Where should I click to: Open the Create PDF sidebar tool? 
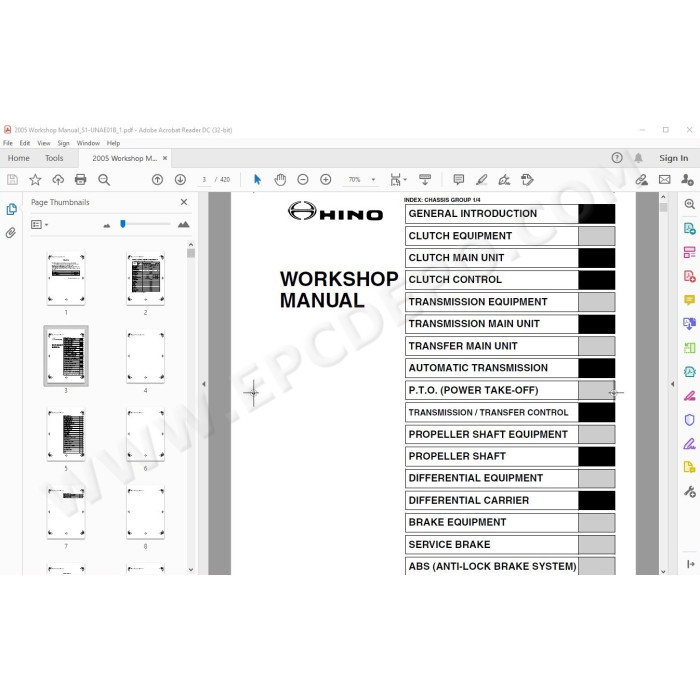(x=690, y=276)
